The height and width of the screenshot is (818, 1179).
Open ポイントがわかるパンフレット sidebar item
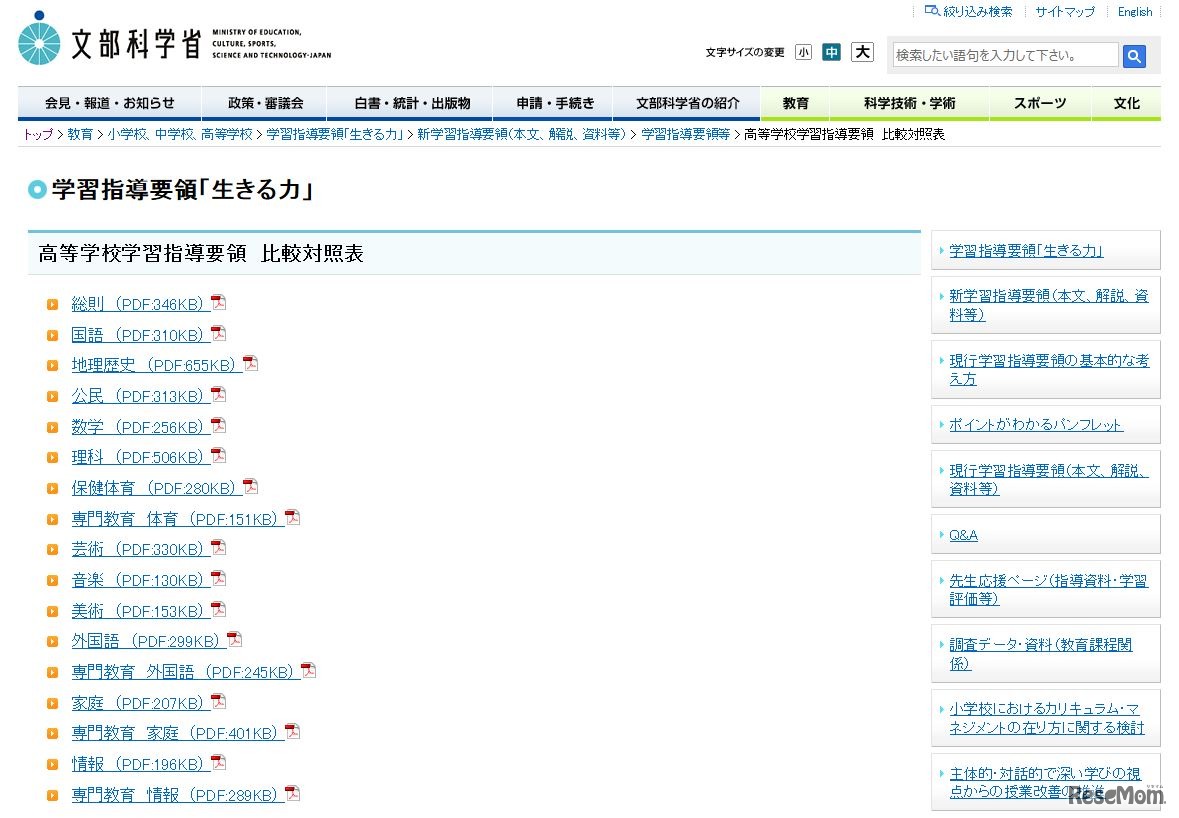pos(1035,425)
